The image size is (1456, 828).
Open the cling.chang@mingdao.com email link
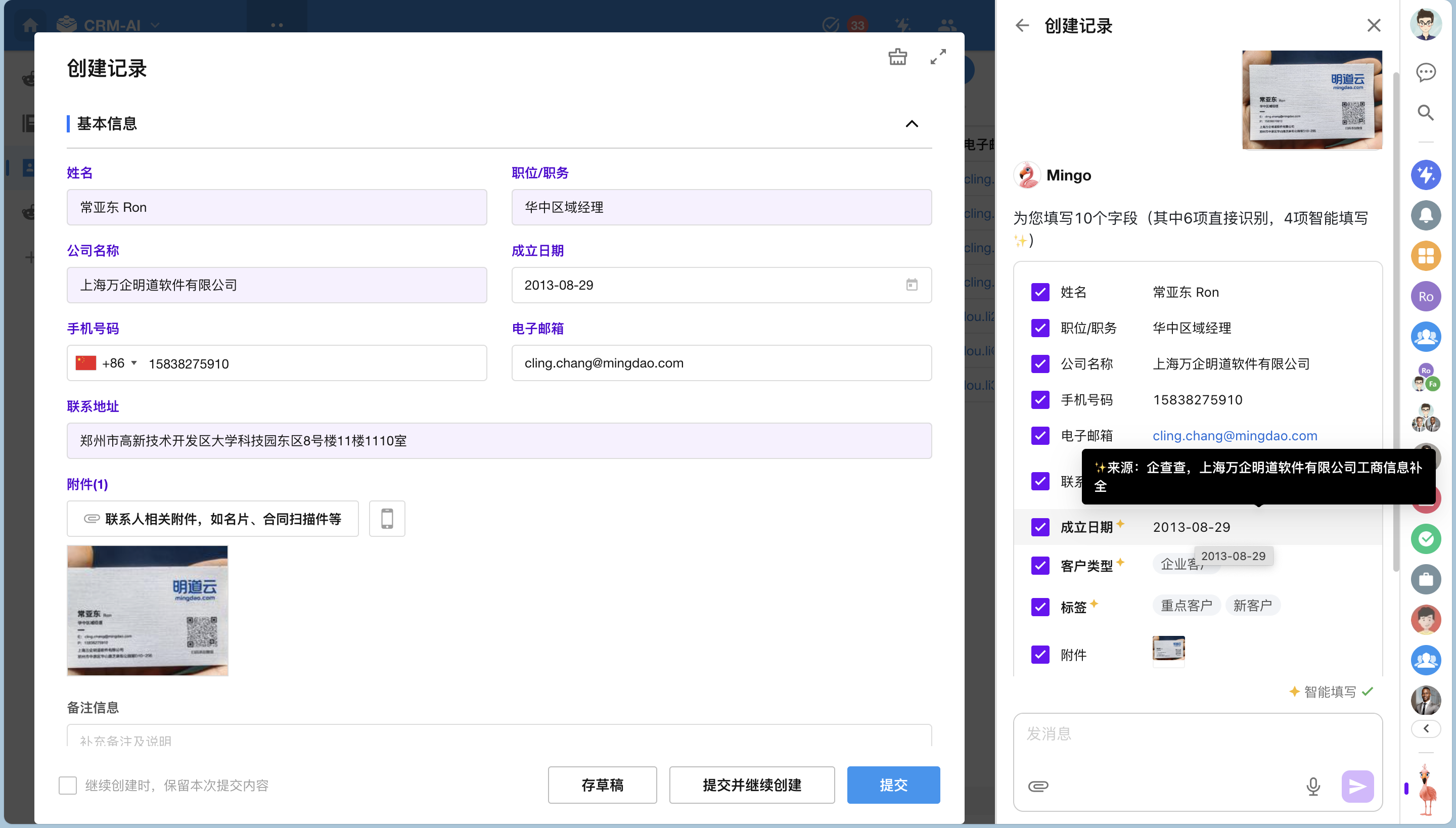(1235, 436)
